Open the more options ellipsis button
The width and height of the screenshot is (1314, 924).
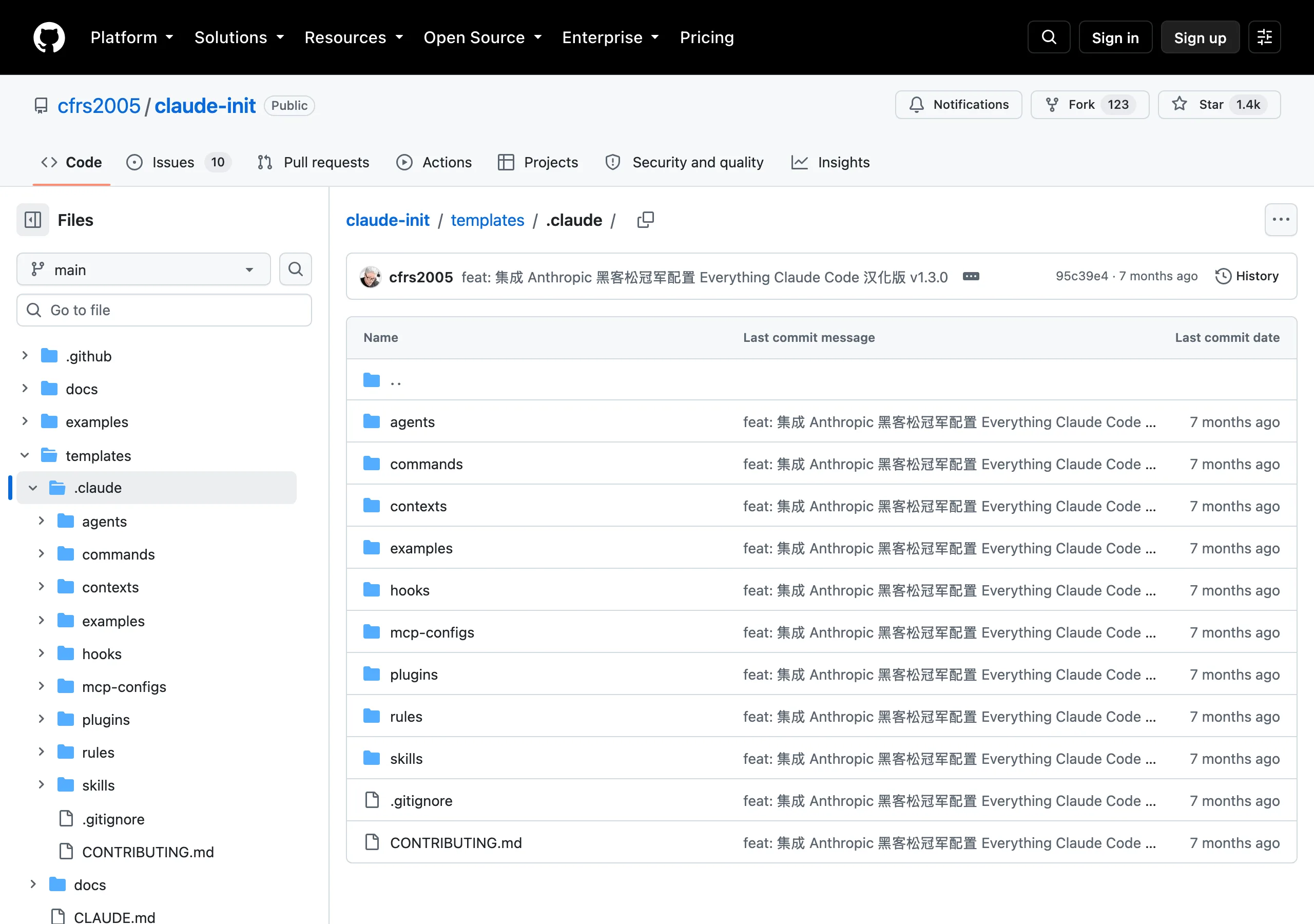[x=1281, y=220]
